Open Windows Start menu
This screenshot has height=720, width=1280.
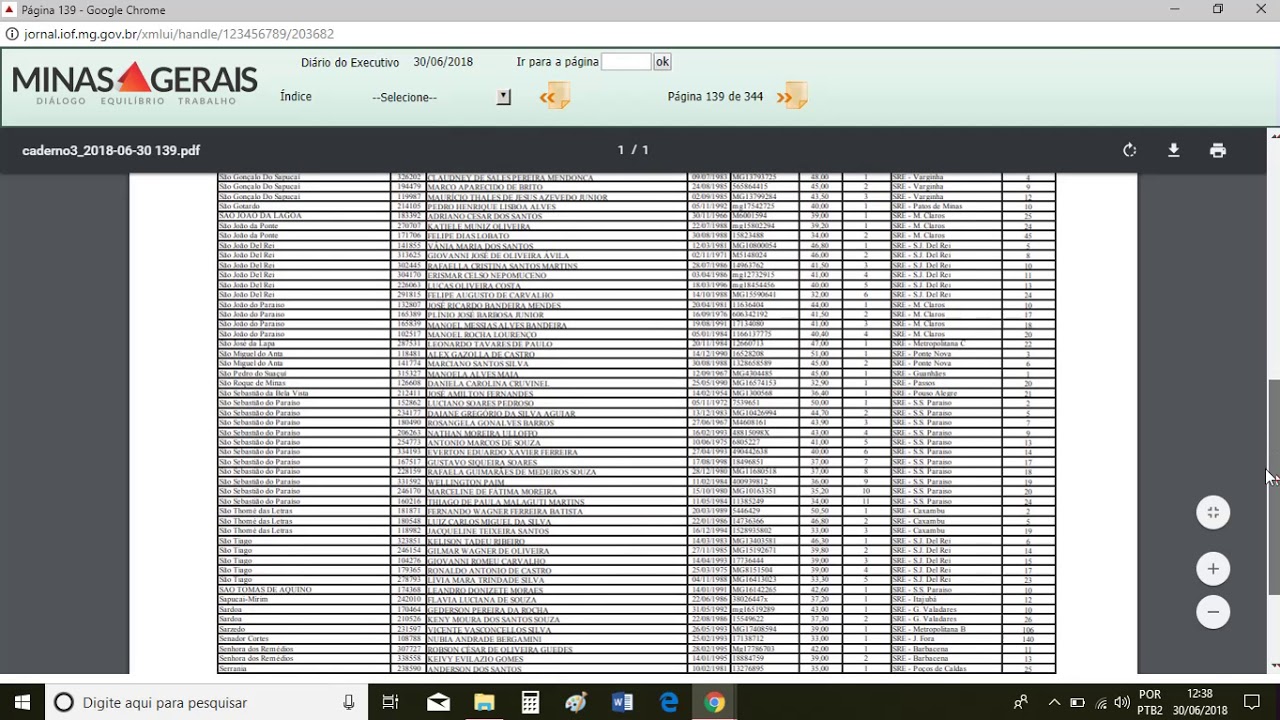click(22, 703)
